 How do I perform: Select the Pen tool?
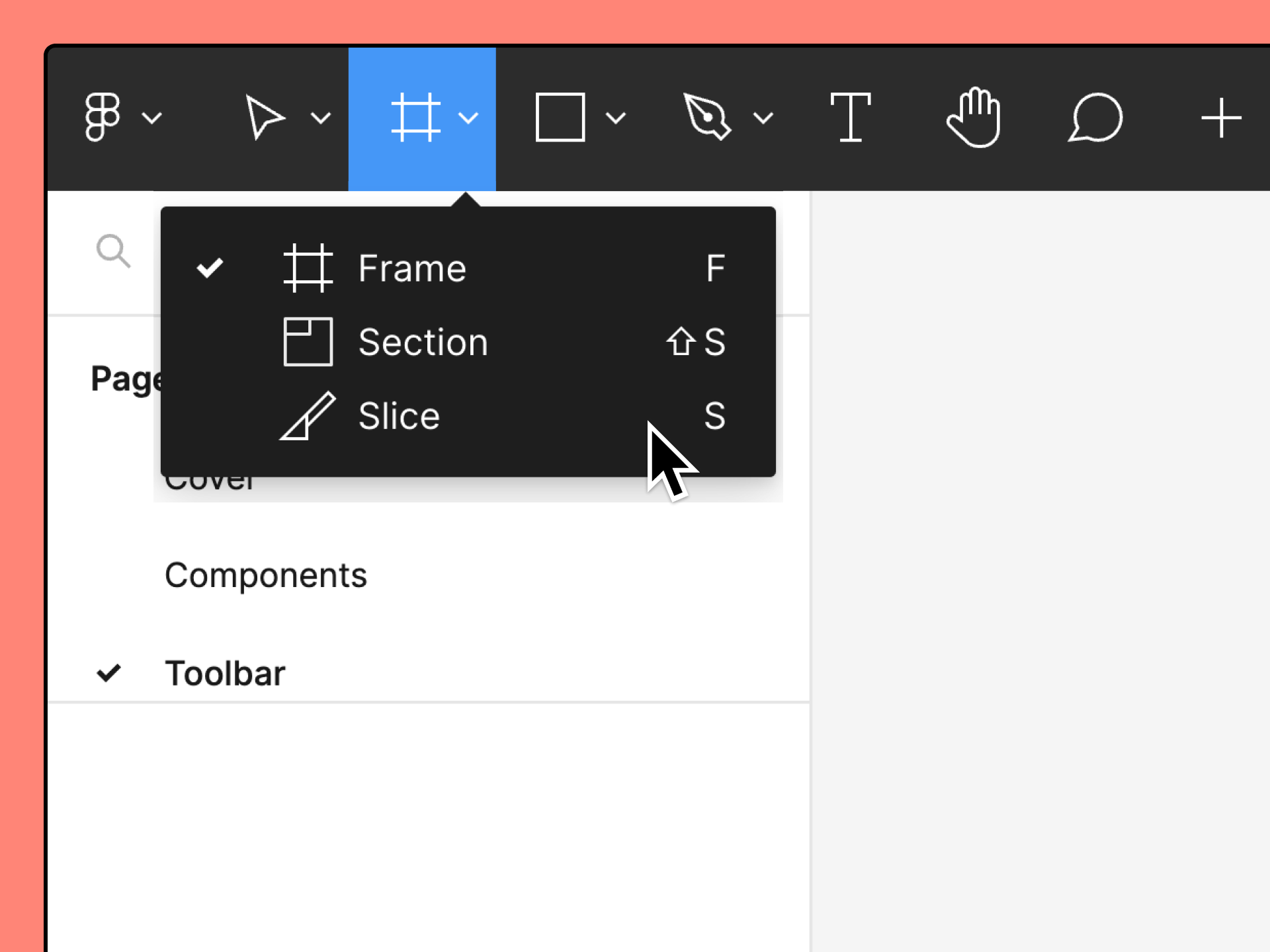[706, 117]
